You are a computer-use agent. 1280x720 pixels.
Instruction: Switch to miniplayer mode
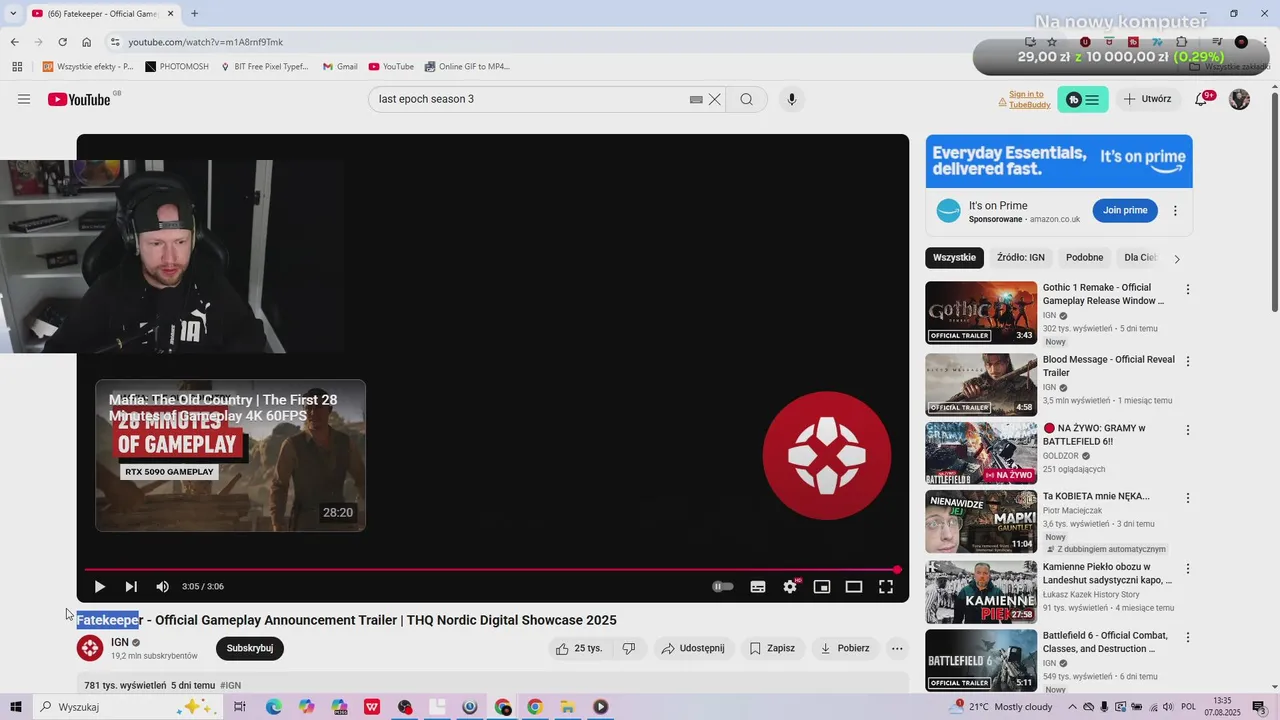click(822, 587)
